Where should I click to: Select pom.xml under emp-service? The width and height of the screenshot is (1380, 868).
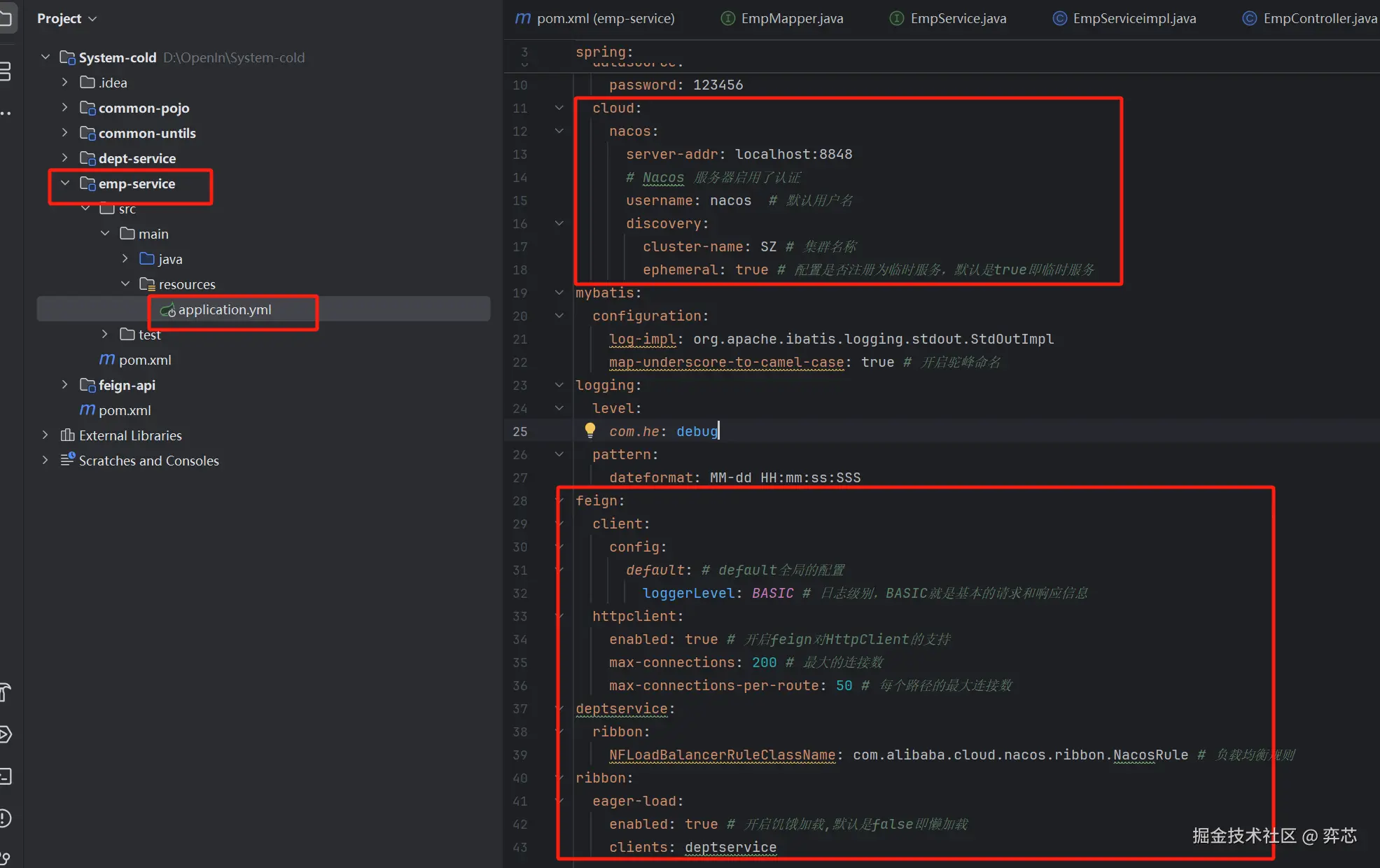tap(144, 360)
